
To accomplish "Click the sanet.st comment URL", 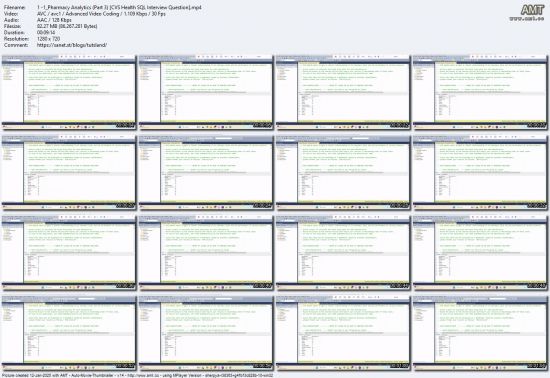I will [x=72, y=45].
